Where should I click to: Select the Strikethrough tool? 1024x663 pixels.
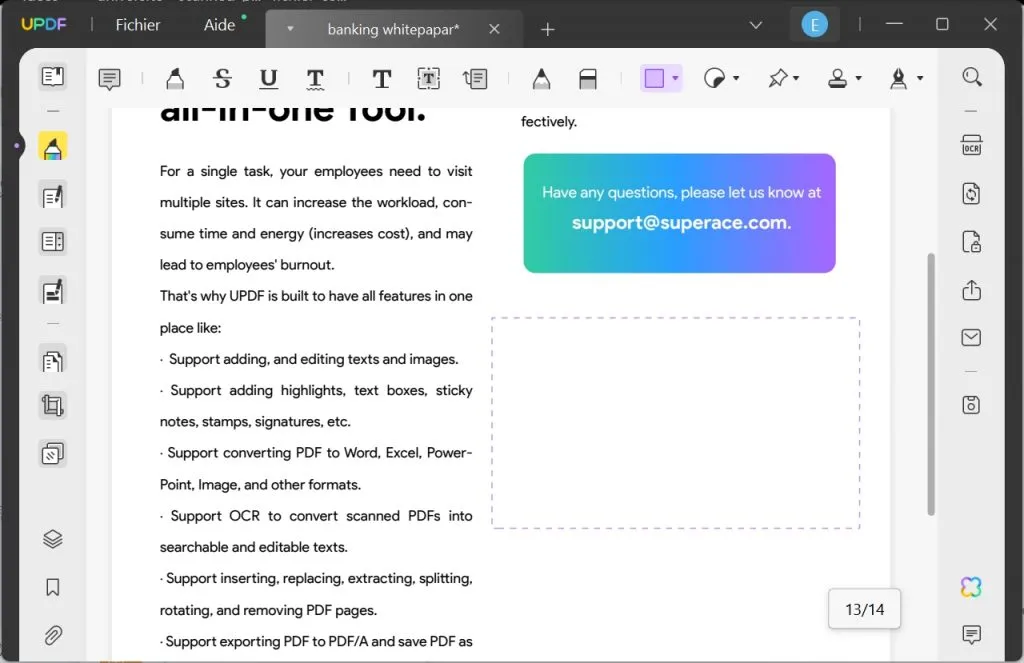(x=222, y=79)
